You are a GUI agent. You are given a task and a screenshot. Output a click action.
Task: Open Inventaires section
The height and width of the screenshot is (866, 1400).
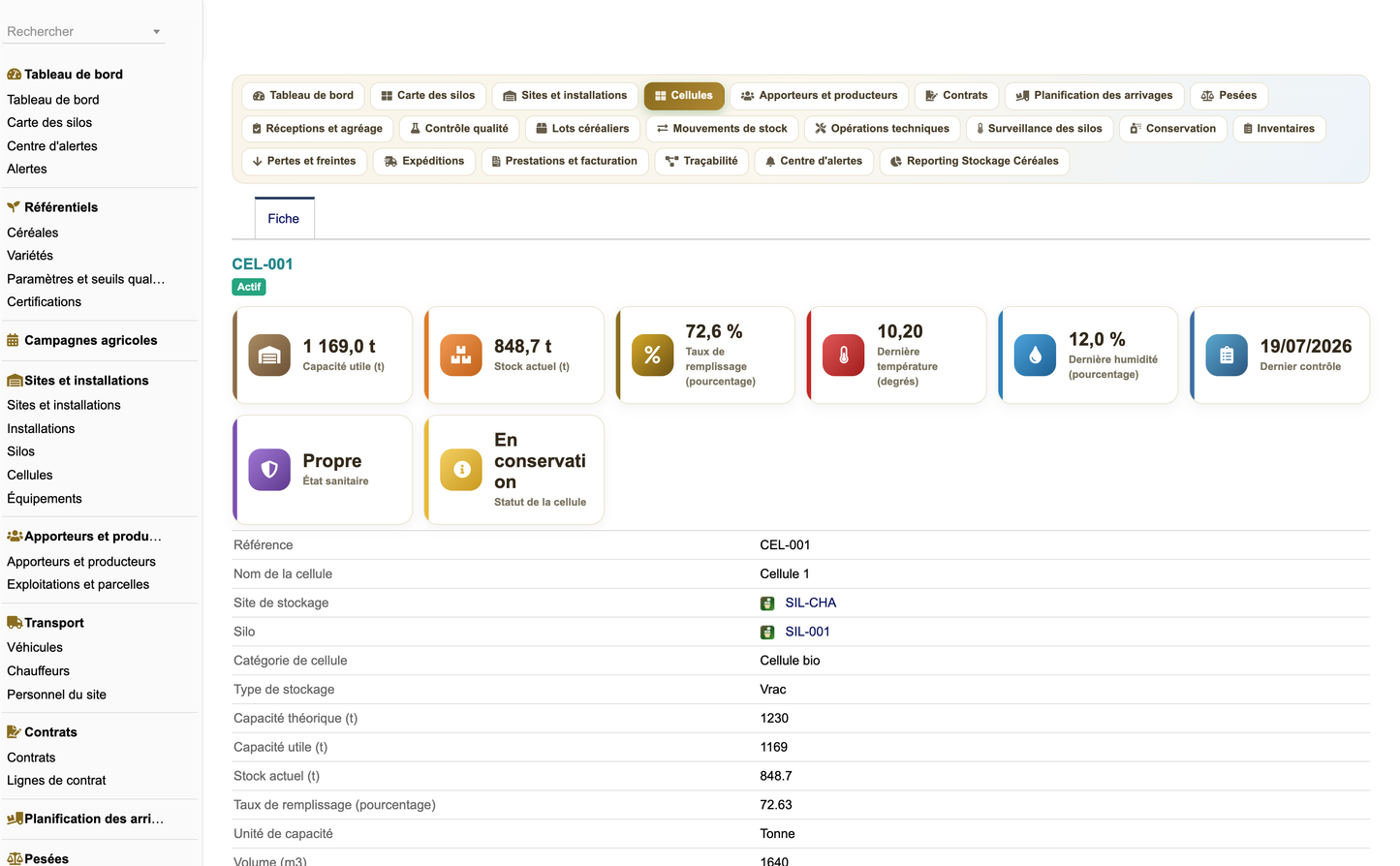(1279, 129)
